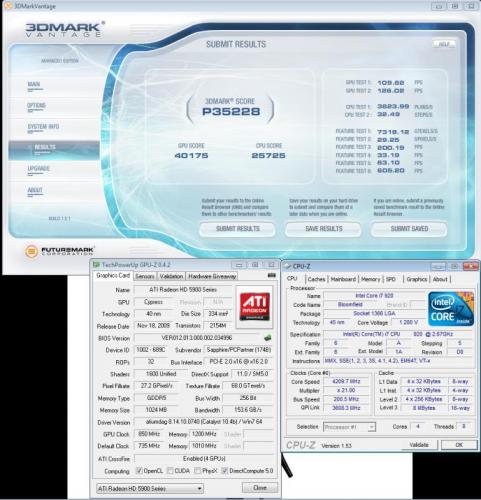Click the Intel Core i7 920 name field
481x500 pixels.
pyautogui.click(x=375, y=296)
